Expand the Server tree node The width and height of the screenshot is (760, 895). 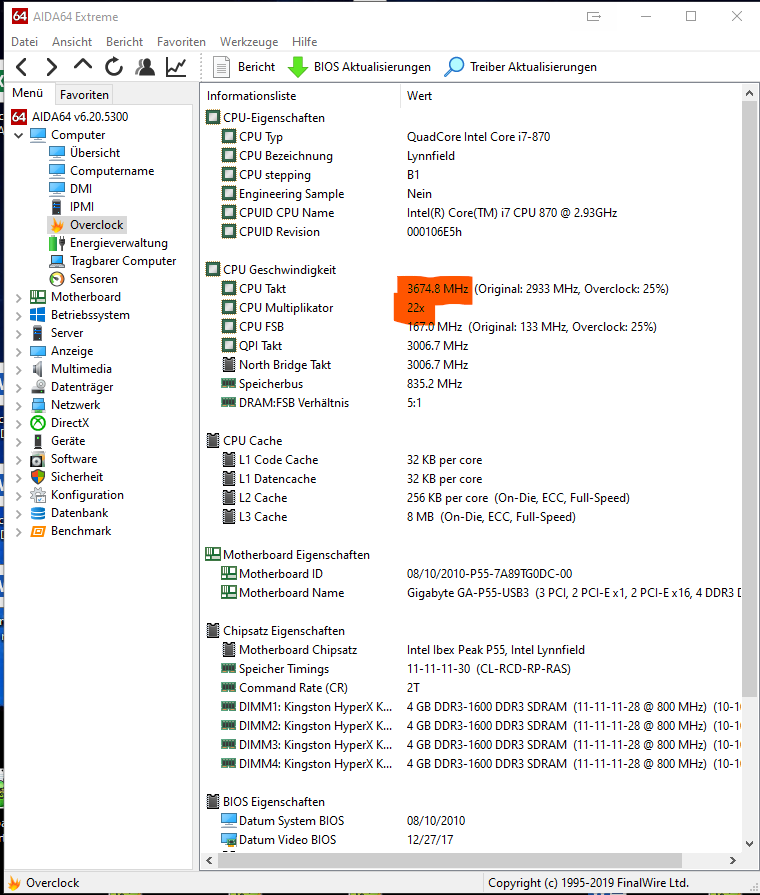[18, 333]
